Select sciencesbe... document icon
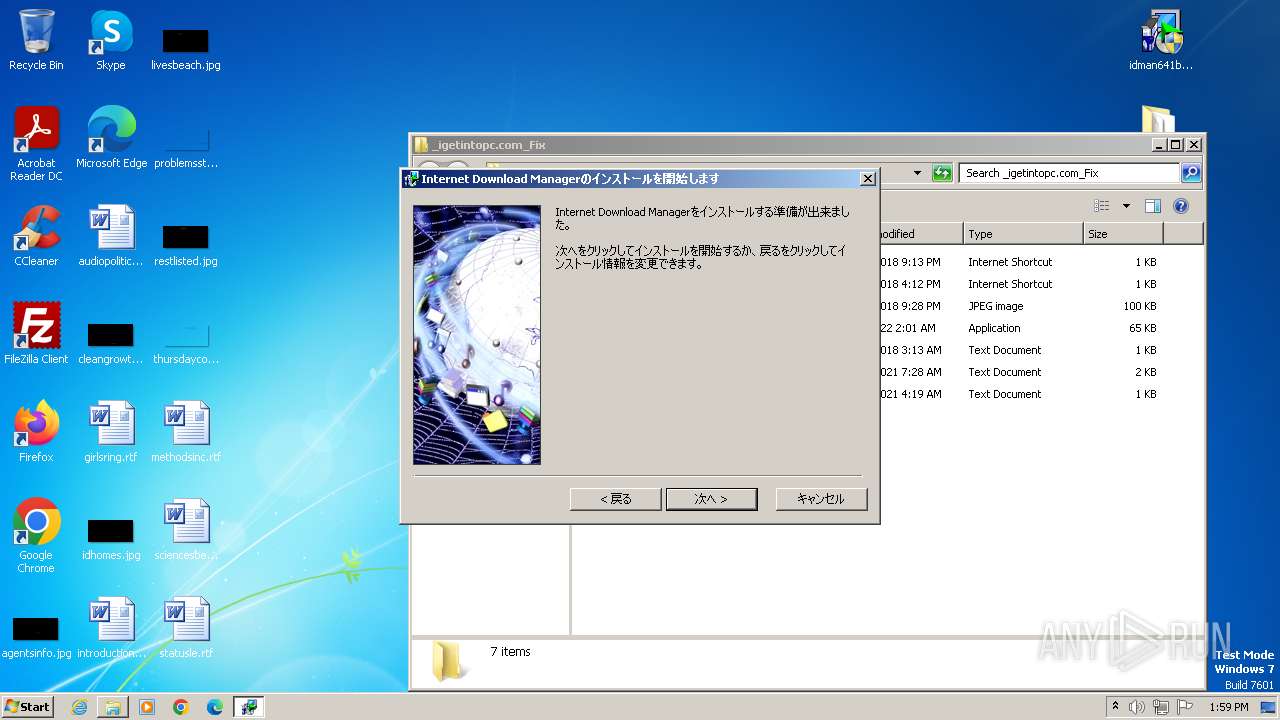Screen dimensions: 1280x720 pyautogui.click(x=186, y=530)
